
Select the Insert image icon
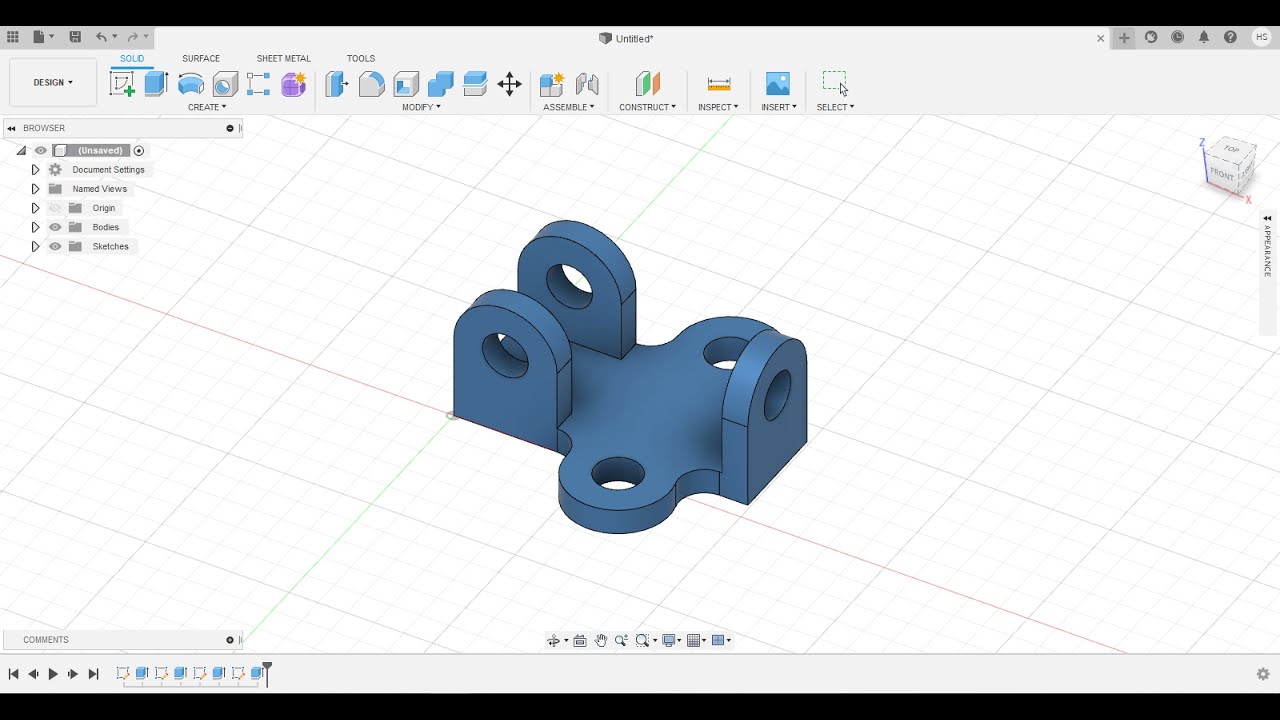click(778, 84)
